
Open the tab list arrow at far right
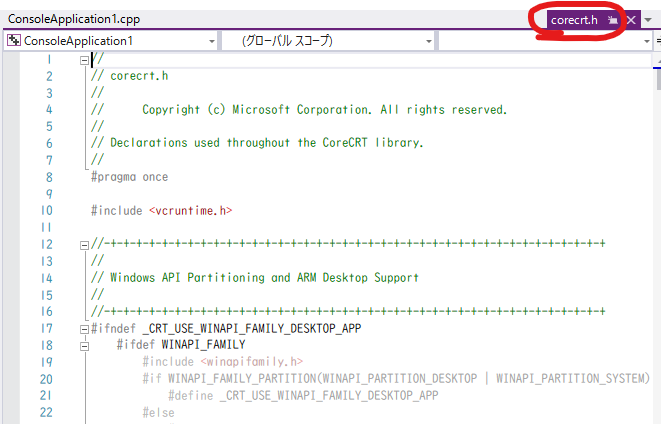point(649,20)
